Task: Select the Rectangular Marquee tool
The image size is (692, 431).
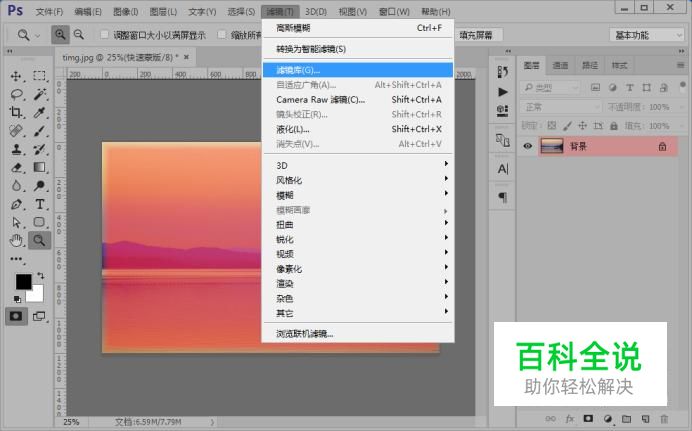Action: (x=39, y=76)
